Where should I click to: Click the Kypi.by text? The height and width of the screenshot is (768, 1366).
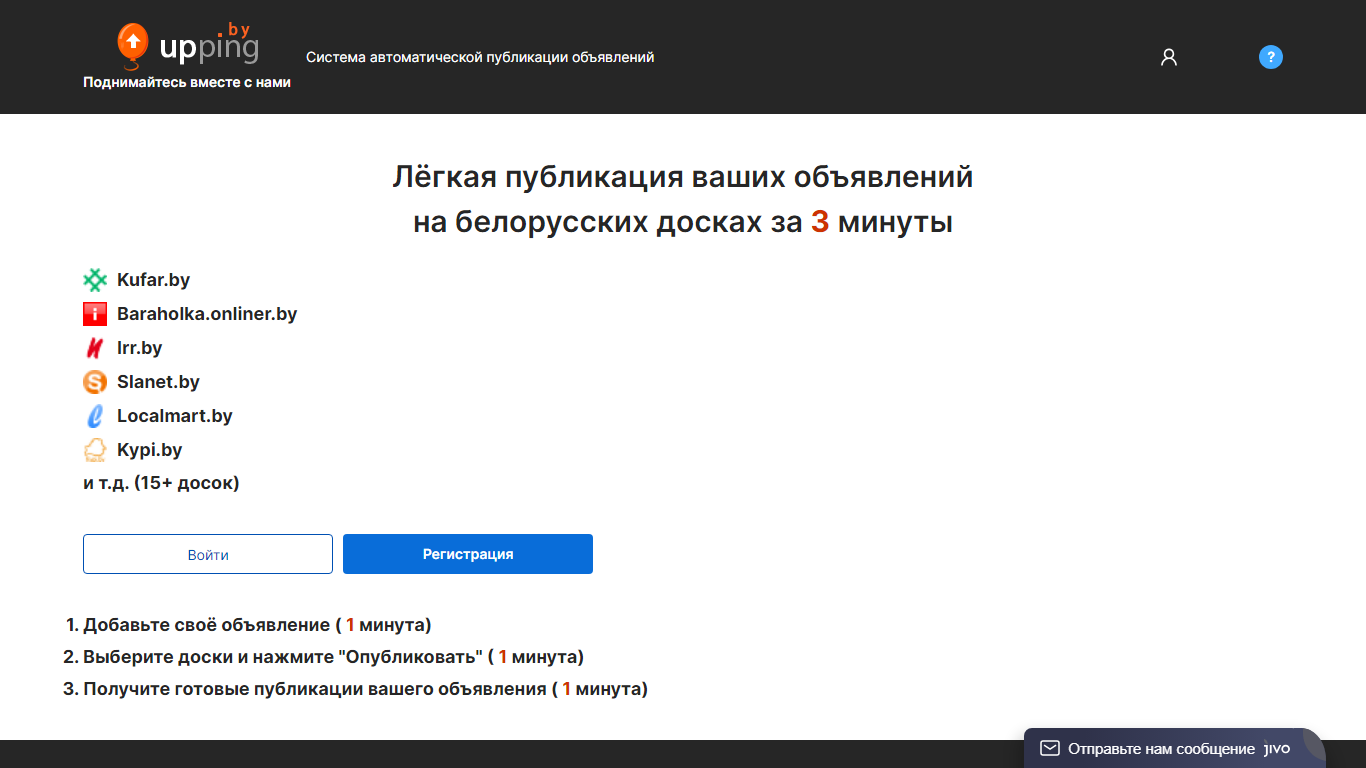point(149,450)
